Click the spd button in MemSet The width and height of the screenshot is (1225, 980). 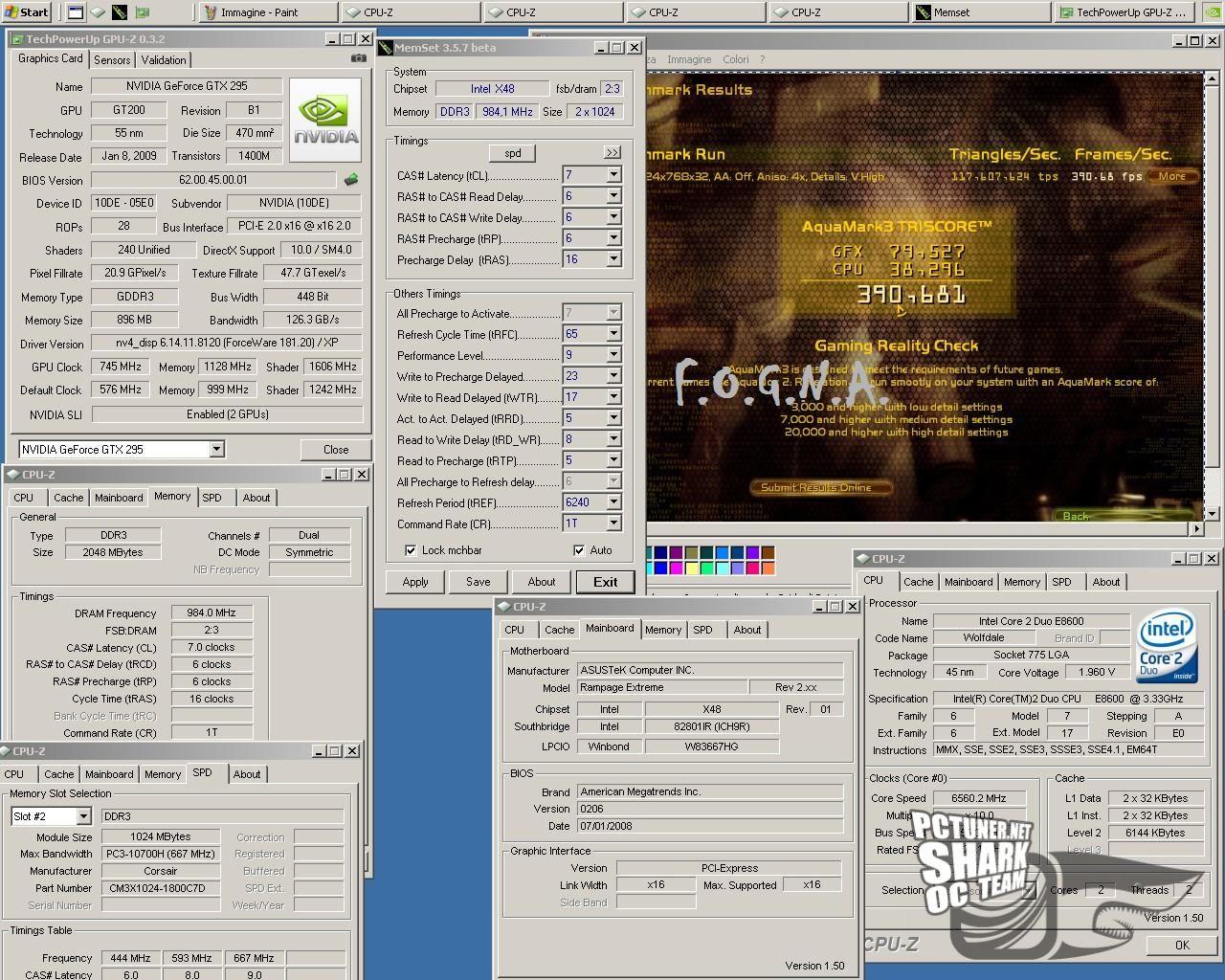513,153
